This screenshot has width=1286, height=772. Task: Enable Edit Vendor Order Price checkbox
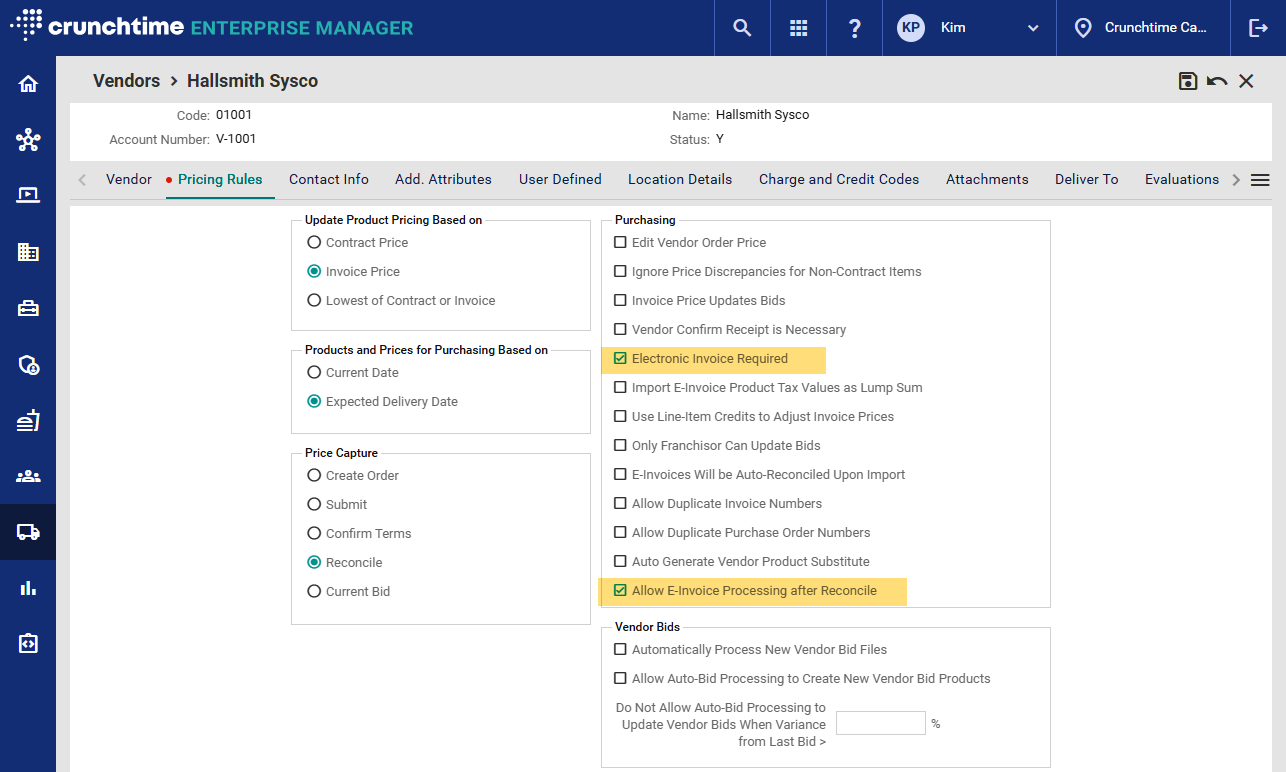tap(620, 242)
